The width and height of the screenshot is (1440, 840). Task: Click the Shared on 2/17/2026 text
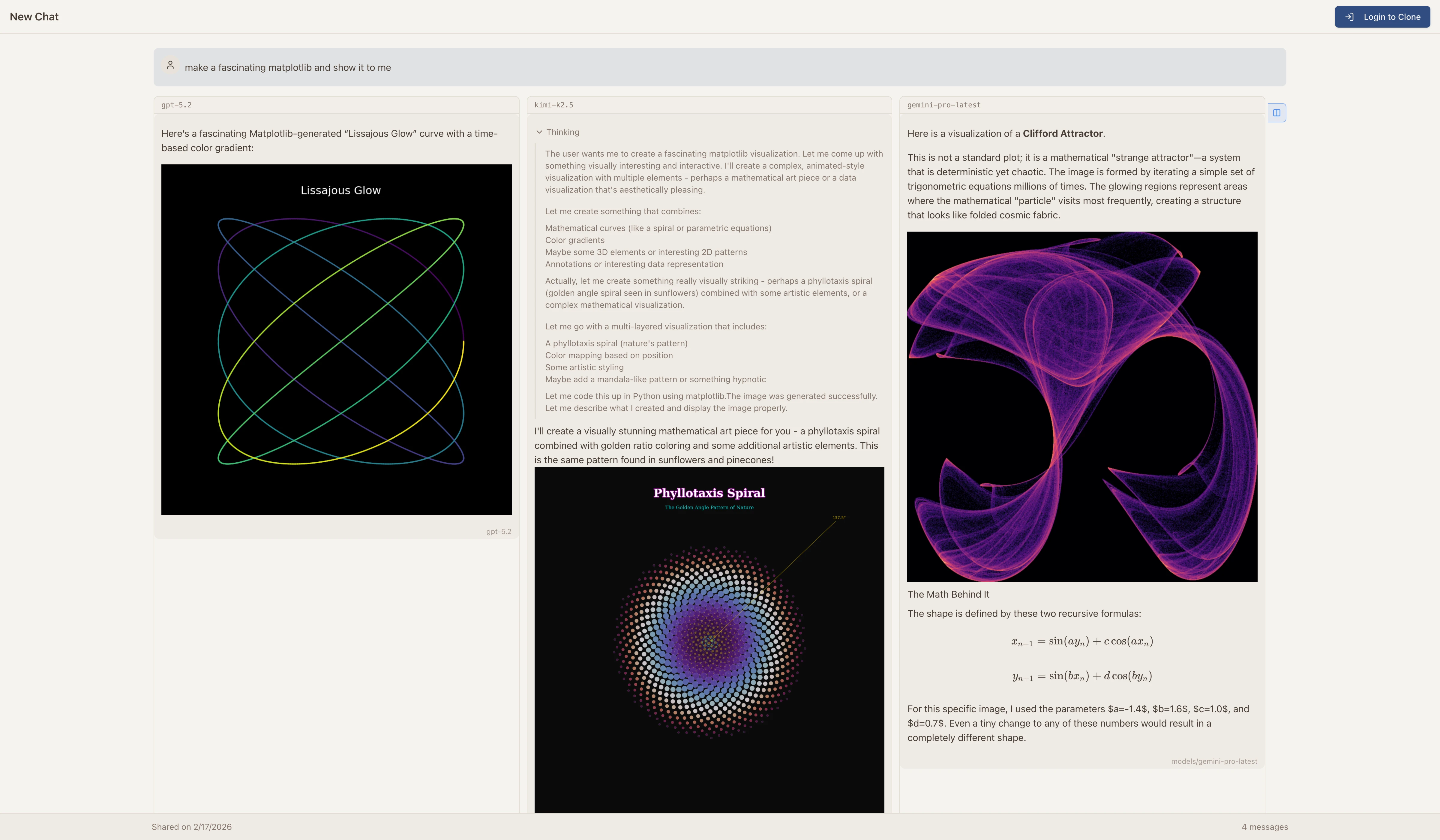(191, 827)
